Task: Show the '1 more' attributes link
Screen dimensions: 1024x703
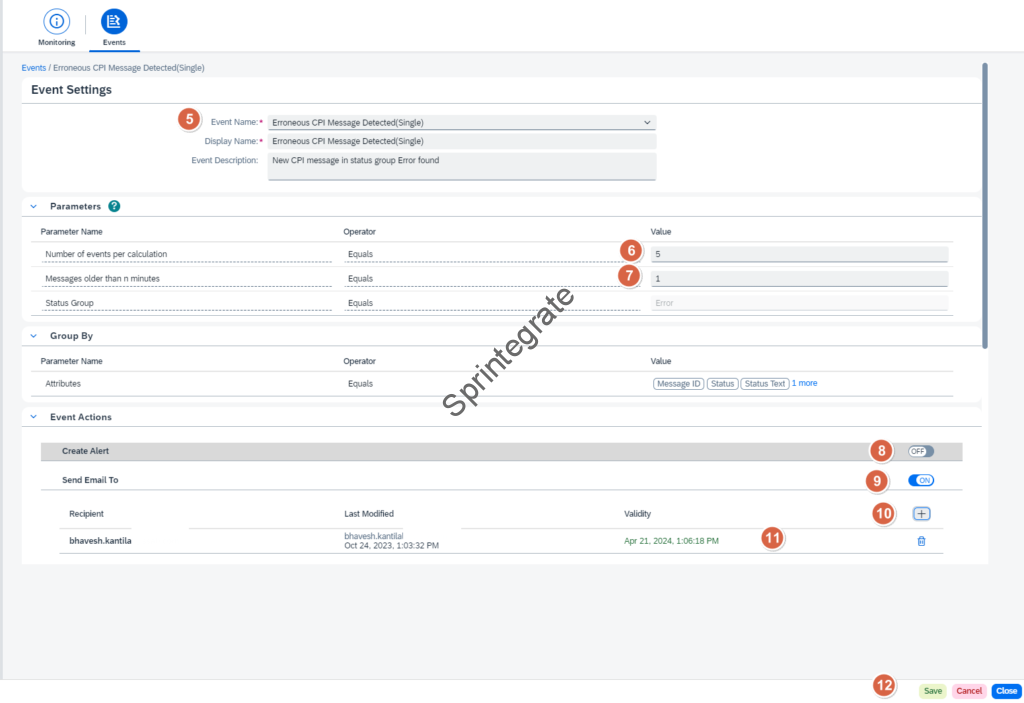Action: click(x=804, y=383)
